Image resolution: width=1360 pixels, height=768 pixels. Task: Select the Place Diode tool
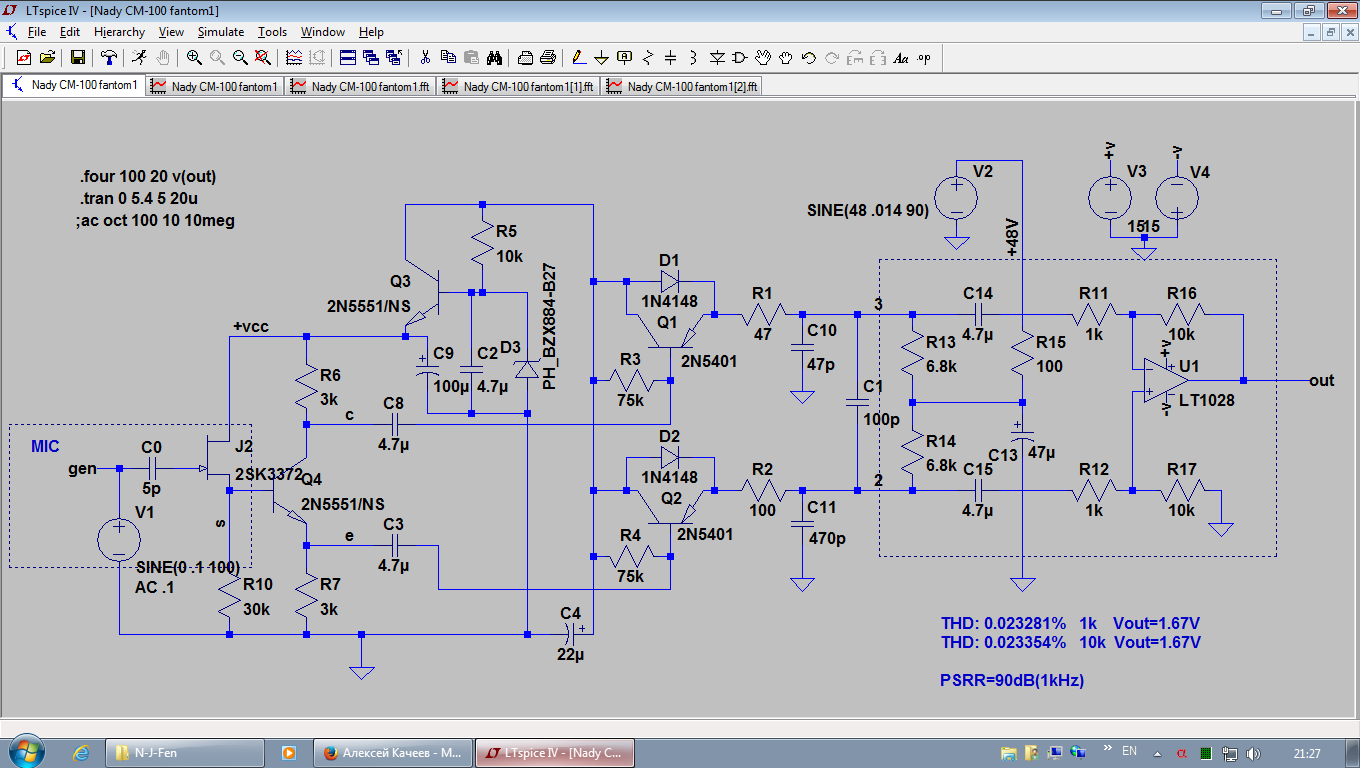click(717, 57)
